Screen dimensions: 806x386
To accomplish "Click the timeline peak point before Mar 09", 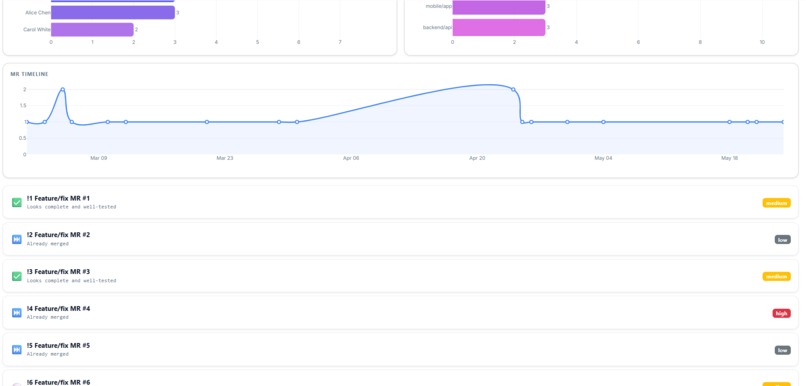I will tap(63, 89).
